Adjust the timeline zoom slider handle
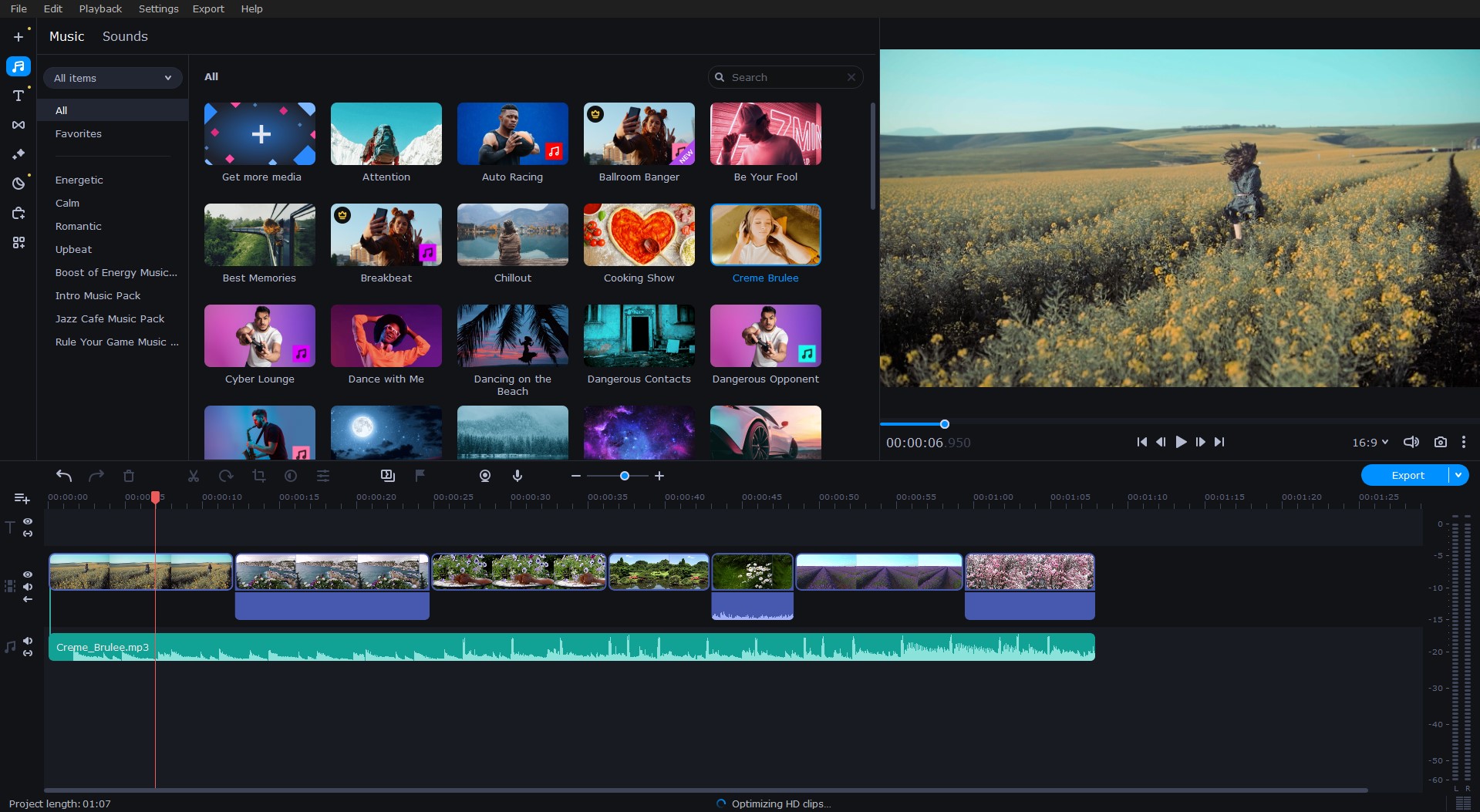The width and height of the screenshot is (1480, 812). (625, 476)
